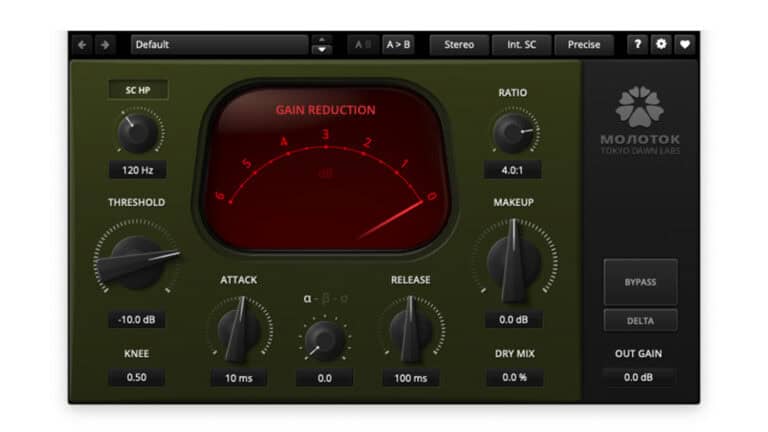This screenshot has width=768, height=432.
Task: Toggle the Delta listen button
Action: tap(640, 321)
